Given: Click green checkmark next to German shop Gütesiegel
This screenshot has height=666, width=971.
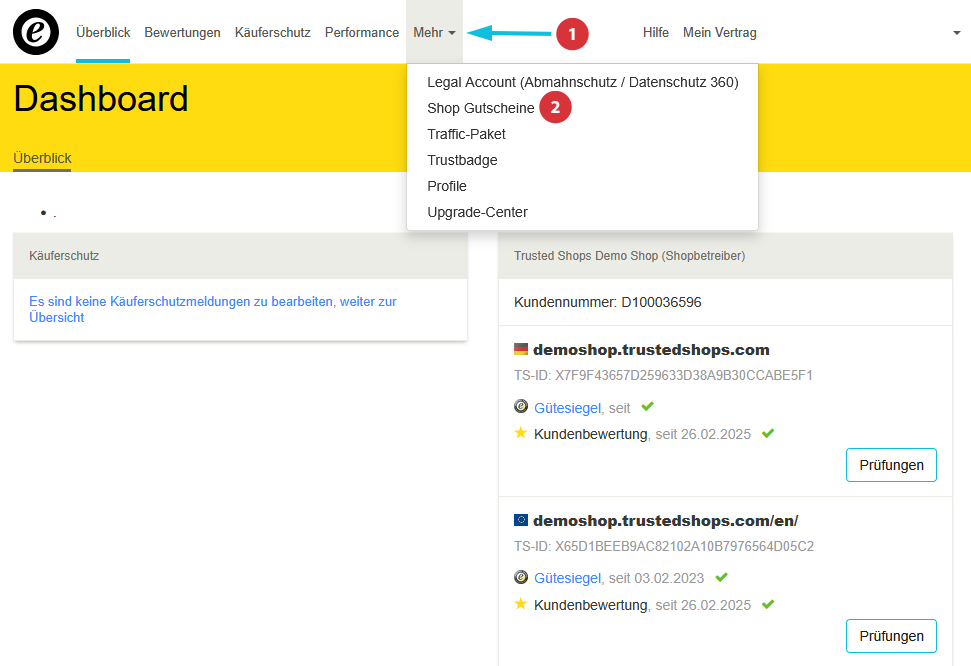Looking at the screenshot, I should pyautogui.click(x=648, y=406).
